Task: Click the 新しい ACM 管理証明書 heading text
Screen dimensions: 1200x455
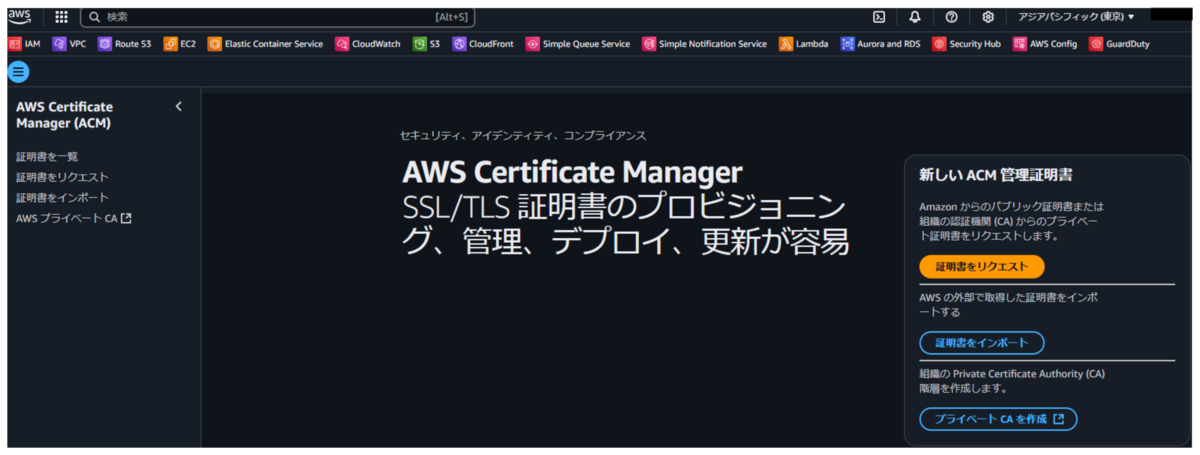Action: [x=996, y=175]
